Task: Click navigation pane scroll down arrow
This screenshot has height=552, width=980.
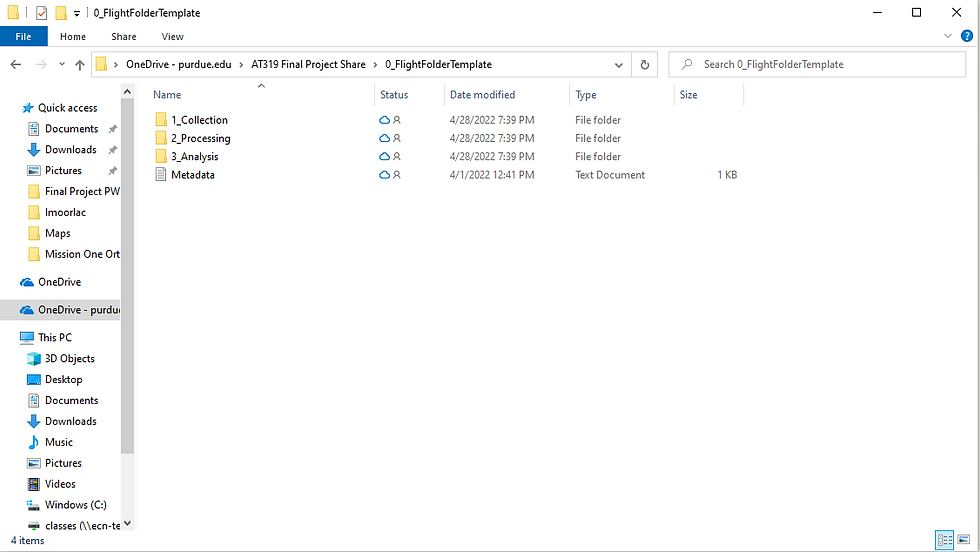Action: [128, 524]
